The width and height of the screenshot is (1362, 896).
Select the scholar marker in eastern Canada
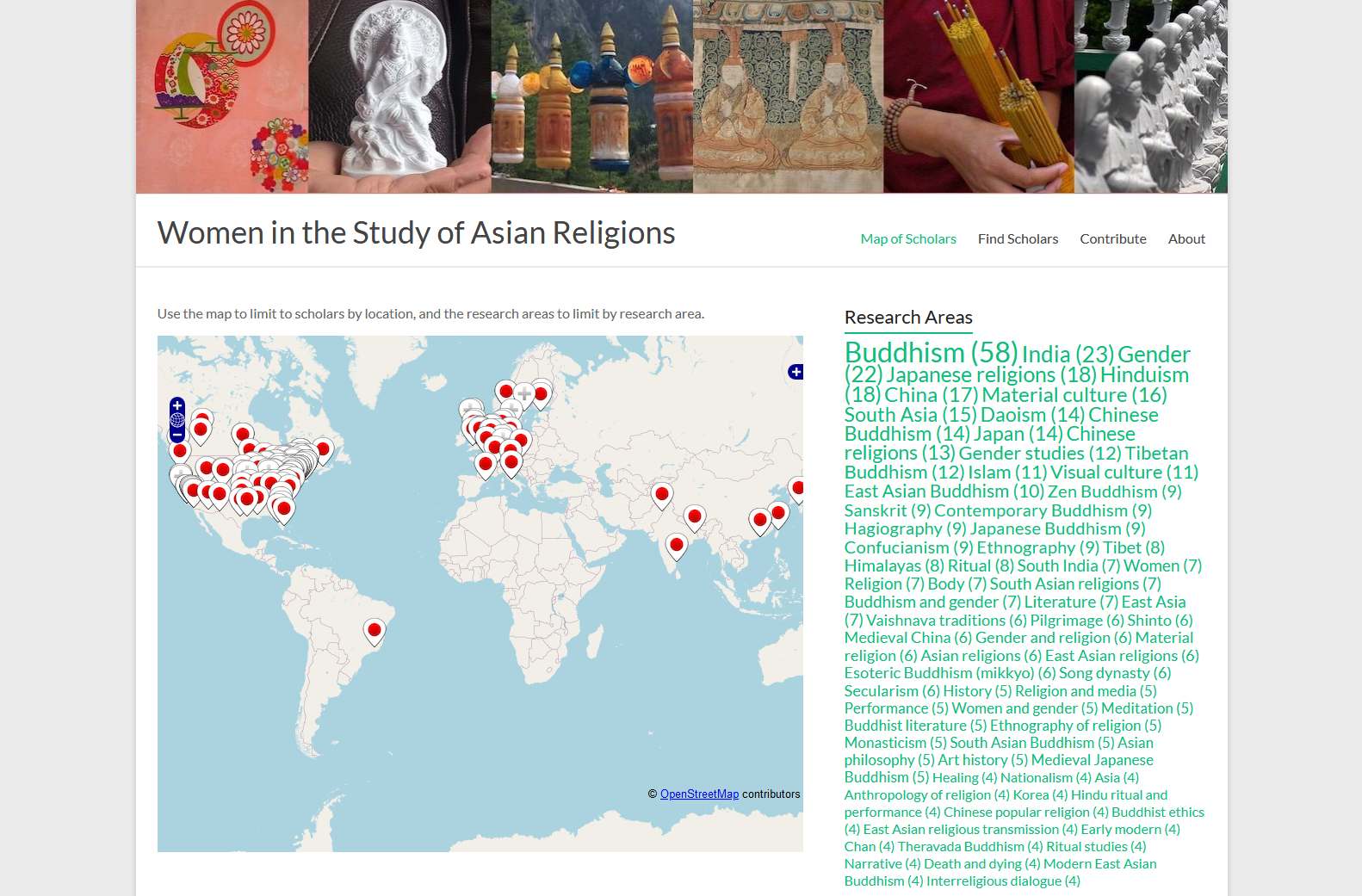323,451
